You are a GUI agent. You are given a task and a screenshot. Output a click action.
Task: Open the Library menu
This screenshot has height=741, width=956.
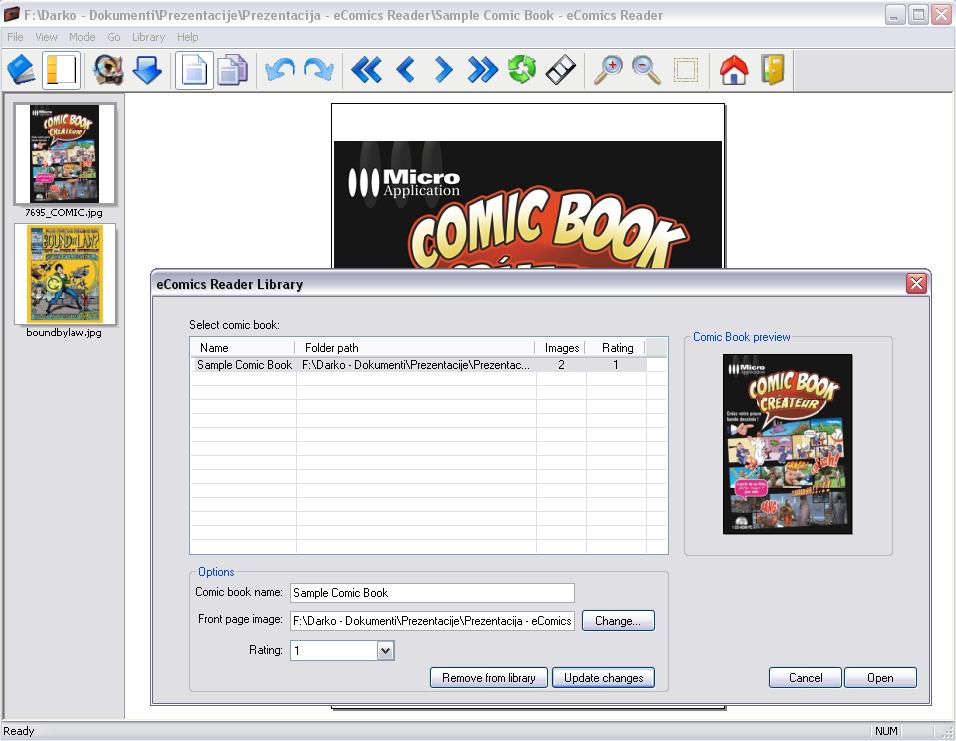coord(148,37)
